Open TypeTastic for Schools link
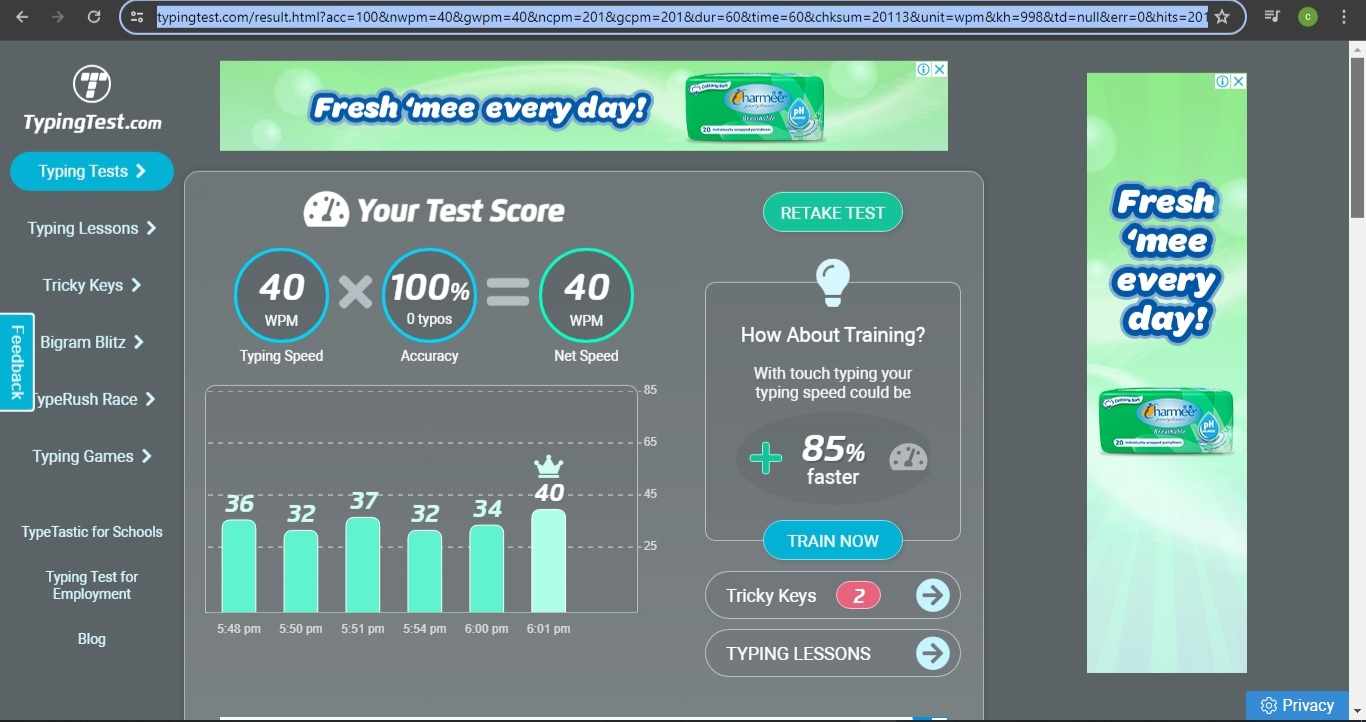1366x722 pixels. (x=92, y=532)
